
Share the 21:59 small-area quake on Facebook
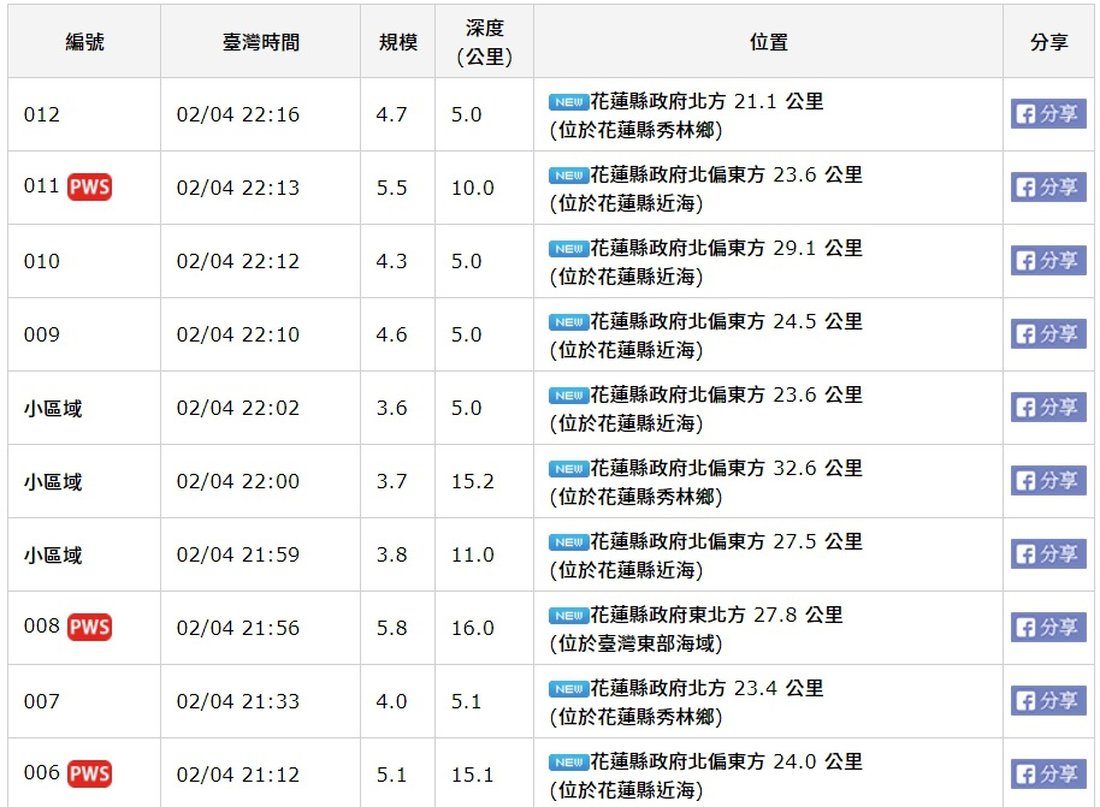click(x=1048, y=554)
